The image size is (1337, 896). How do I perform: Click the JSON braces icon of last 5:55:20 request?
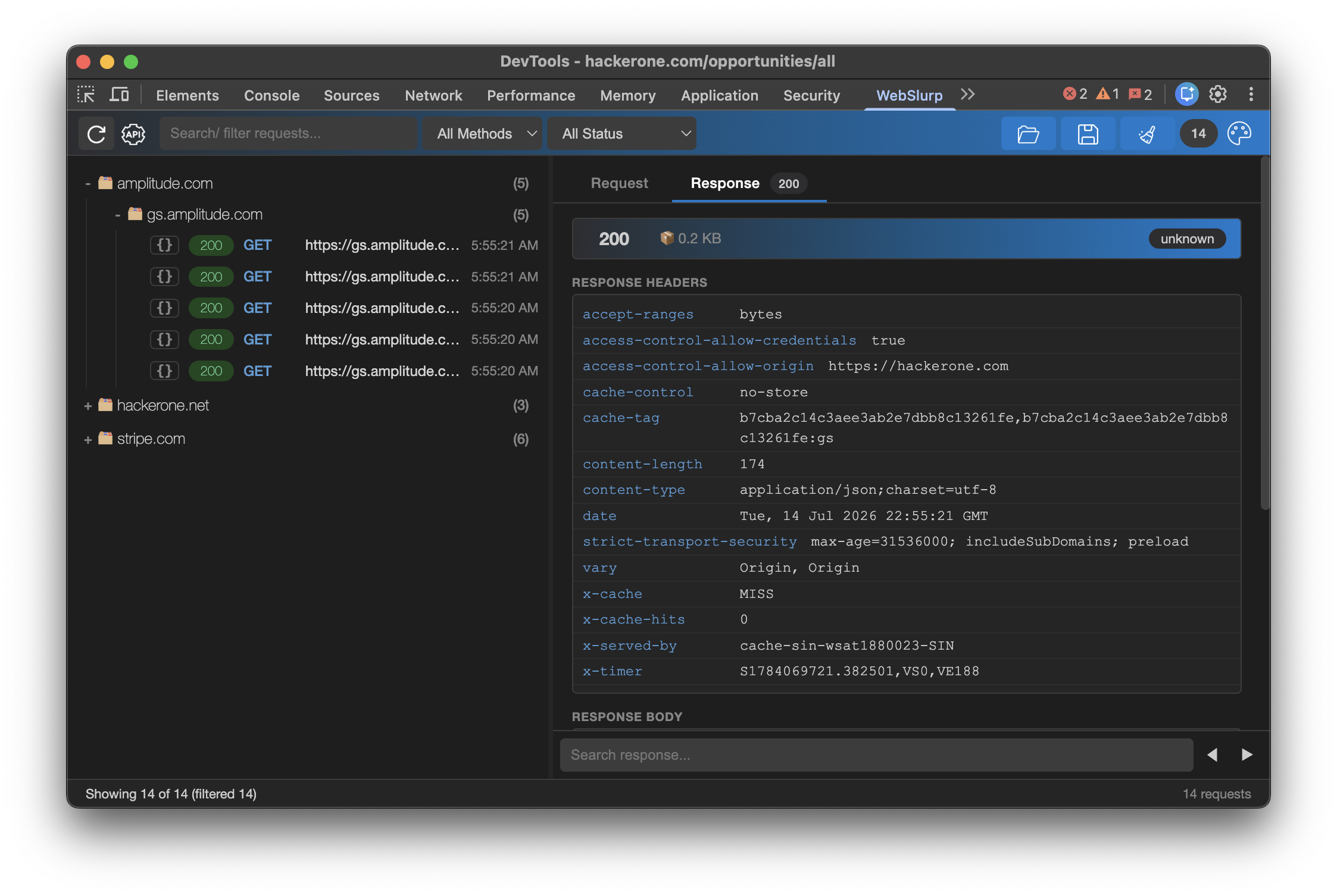pyautogui.click(x=164, y=371)
